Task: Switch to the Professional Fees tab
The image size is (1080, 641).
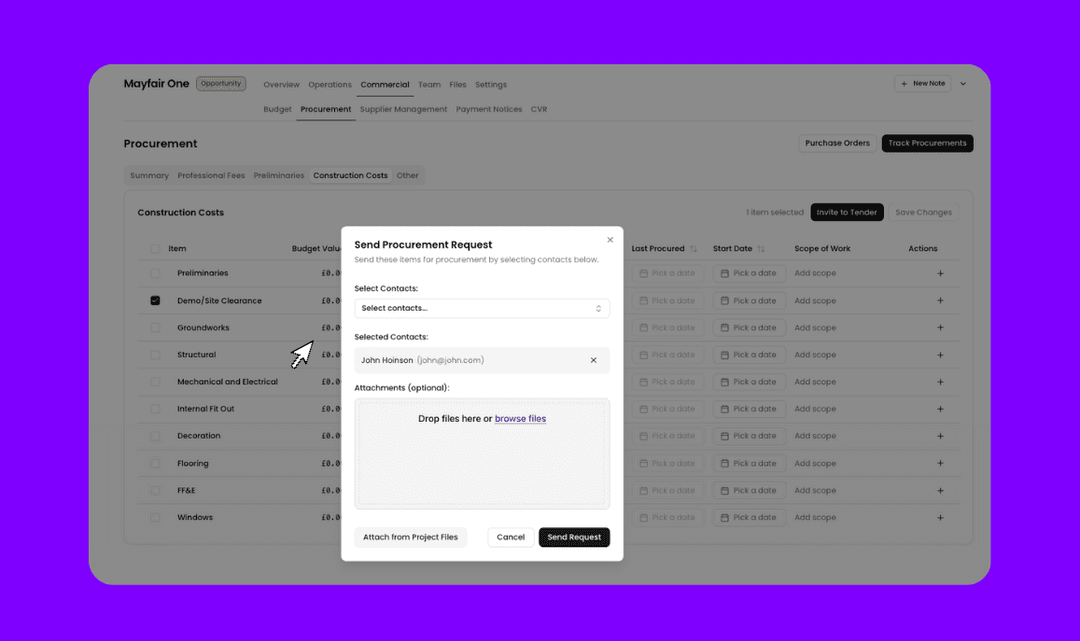Action: (211, 174)
